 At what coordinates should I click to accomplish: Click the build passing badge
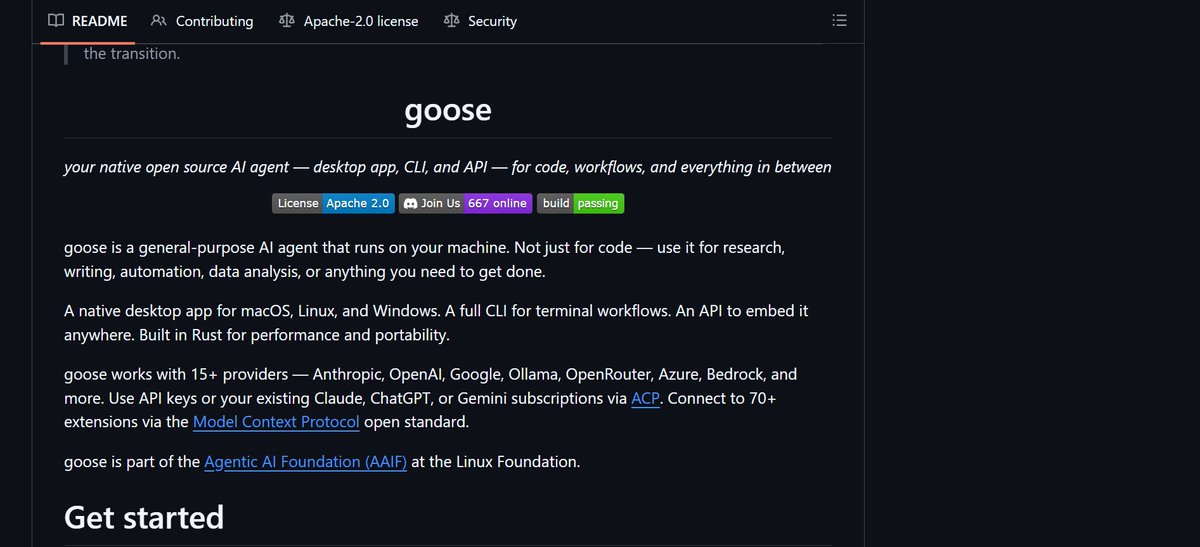(581, 203)
